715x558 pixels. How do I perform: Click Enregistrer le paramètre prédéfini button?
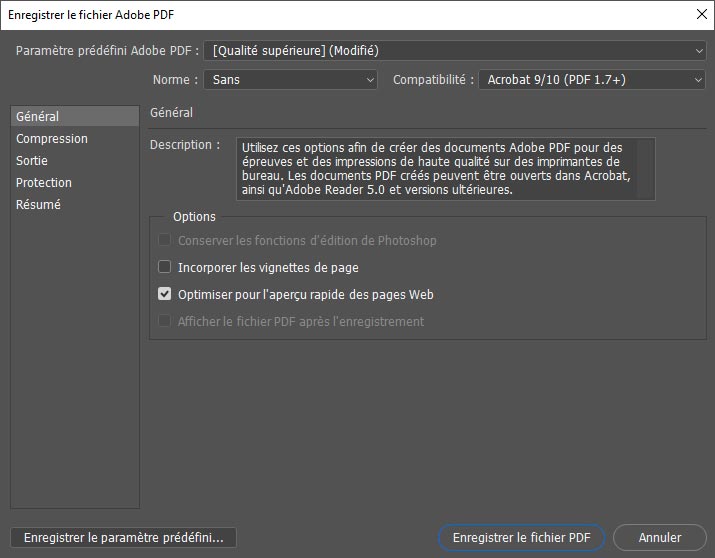[123, 538]
